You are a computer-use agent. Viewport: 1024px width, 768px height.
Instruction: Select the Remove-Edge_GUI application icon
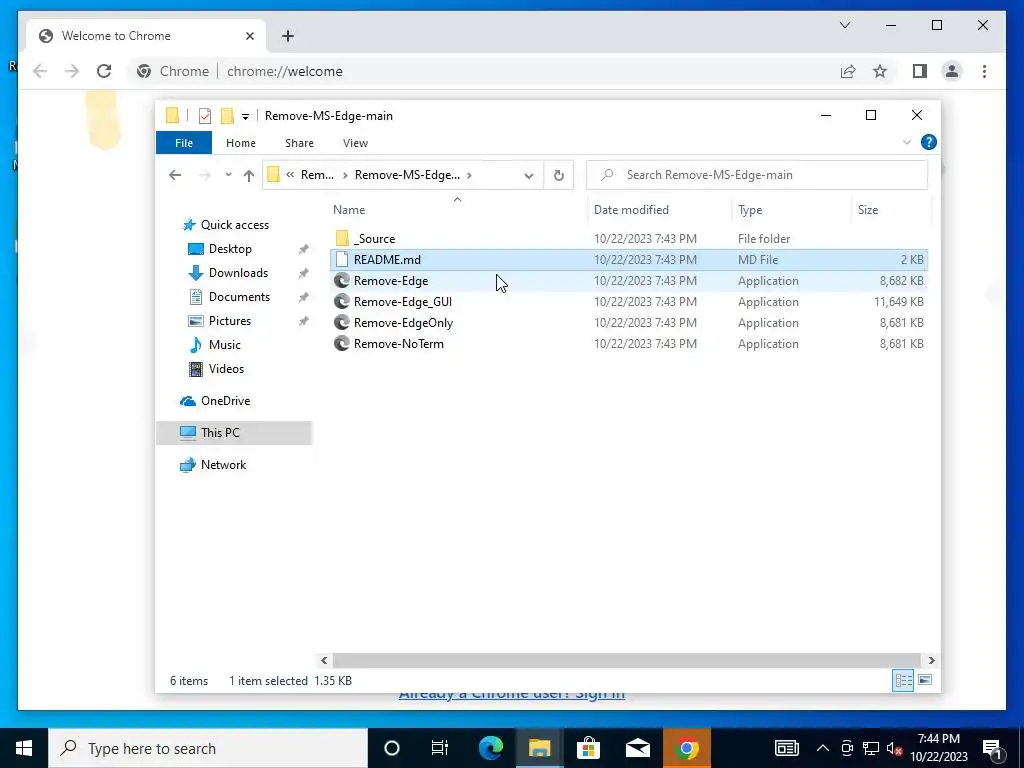[342, 302]
